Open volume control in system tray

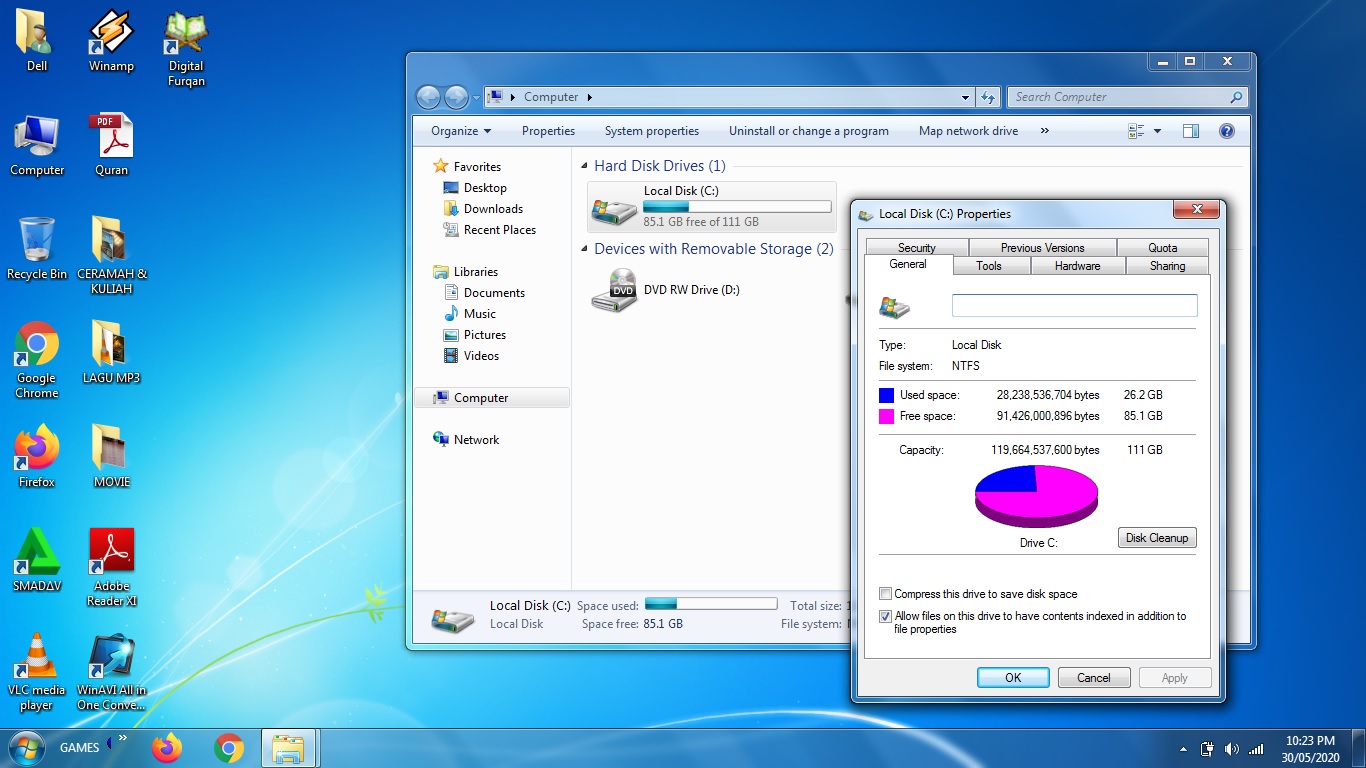click(1231, 749)
